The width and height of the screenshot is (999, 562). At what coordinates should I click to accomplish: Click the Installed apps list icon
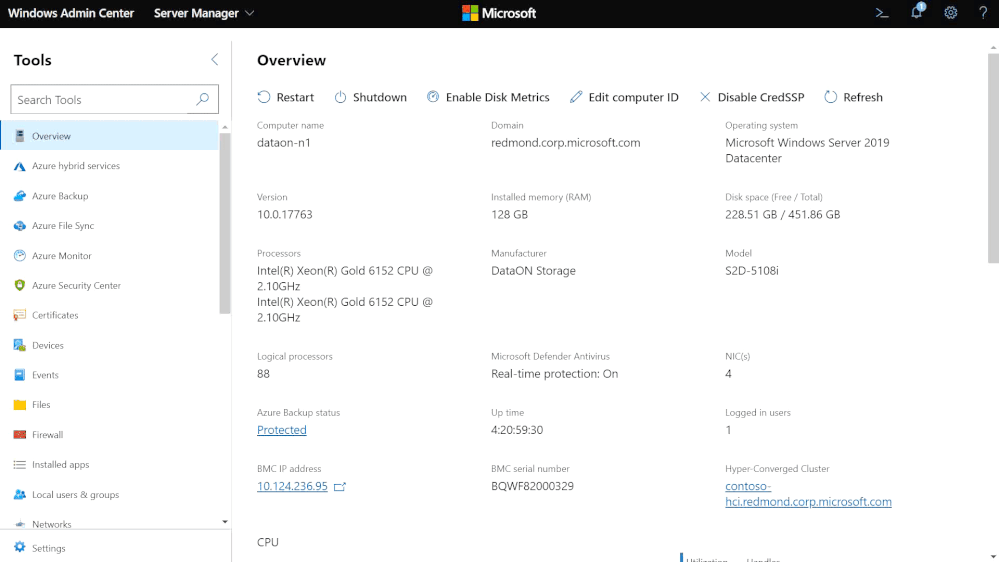click(20, 465)
